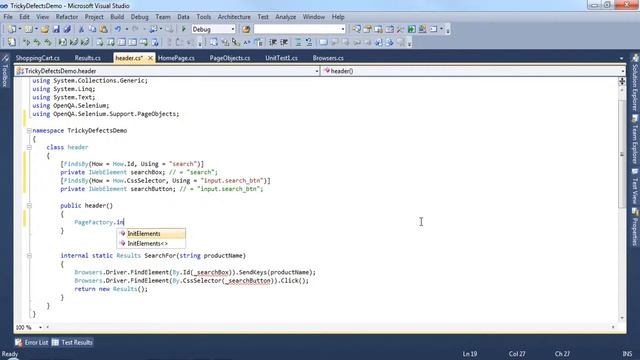This screenshot has height=360, width=640.
Task: Open Properties Window from the toolbar icon
Action: click(x=367, y=29)
